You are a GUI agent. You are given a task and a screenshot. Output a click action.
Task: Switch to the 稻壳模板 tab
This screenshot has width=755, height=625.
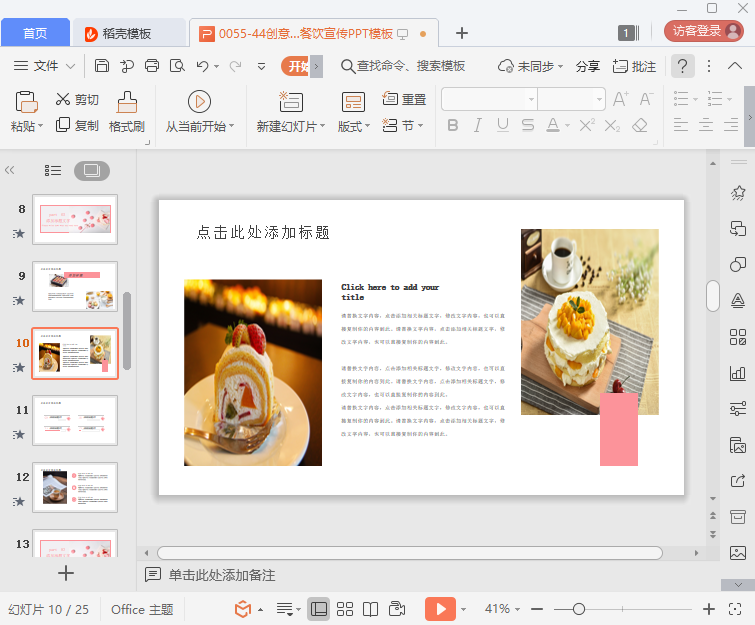128,33
